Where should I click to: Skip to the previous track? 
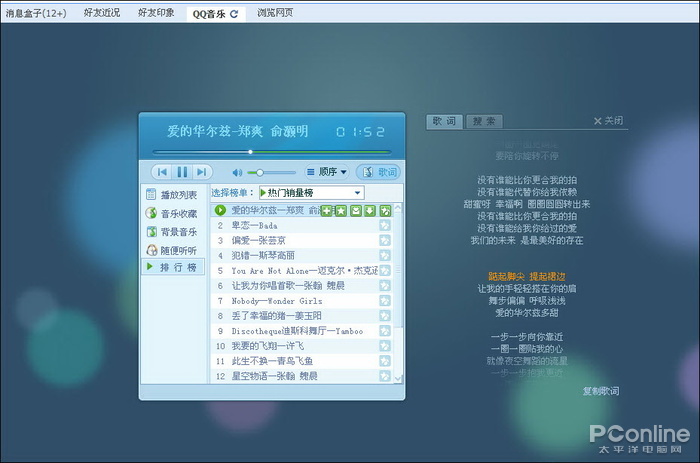162,172
